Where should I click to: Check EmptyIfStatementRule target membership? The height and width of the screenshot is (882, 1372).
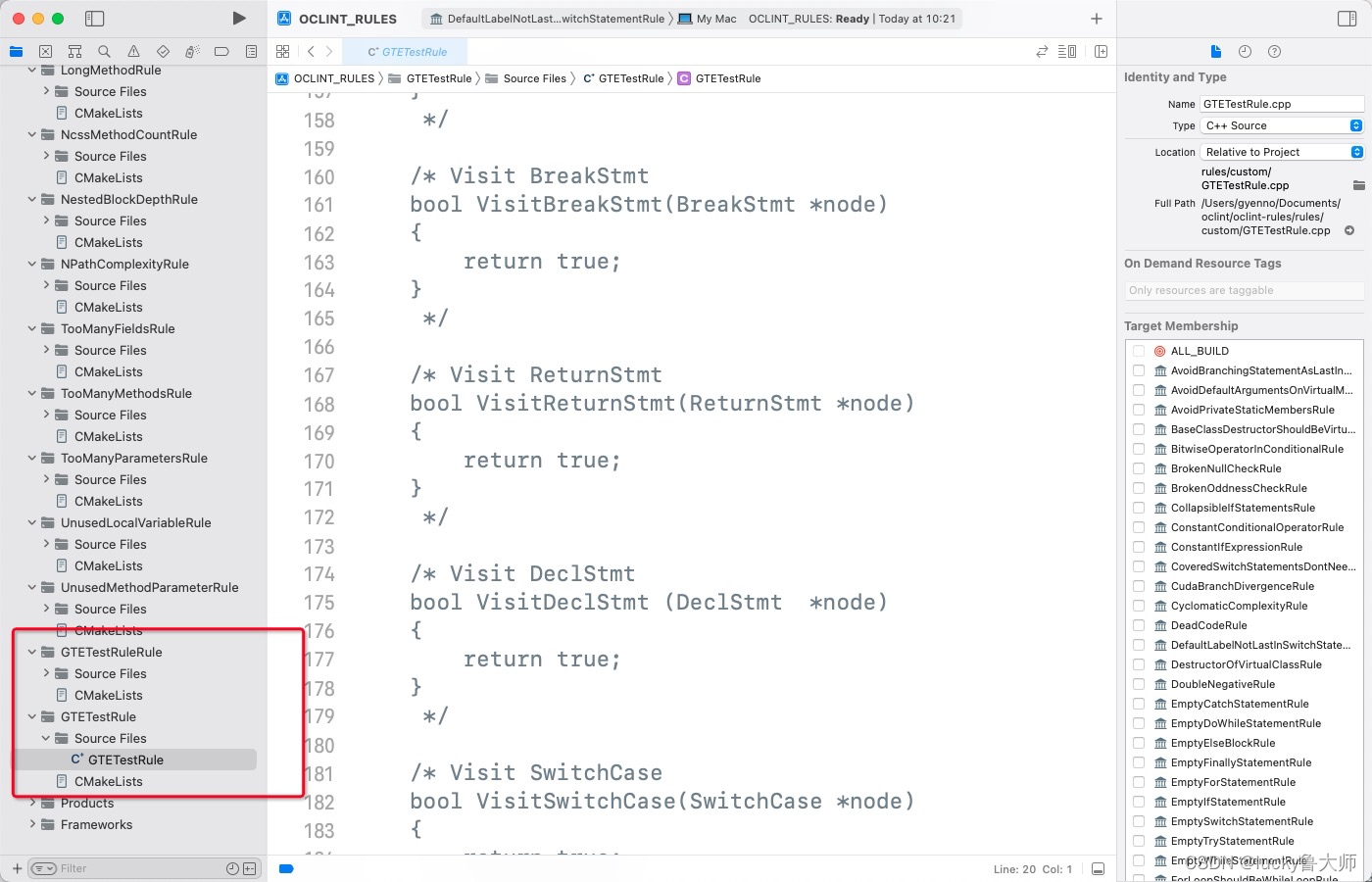coord(1139,802)
